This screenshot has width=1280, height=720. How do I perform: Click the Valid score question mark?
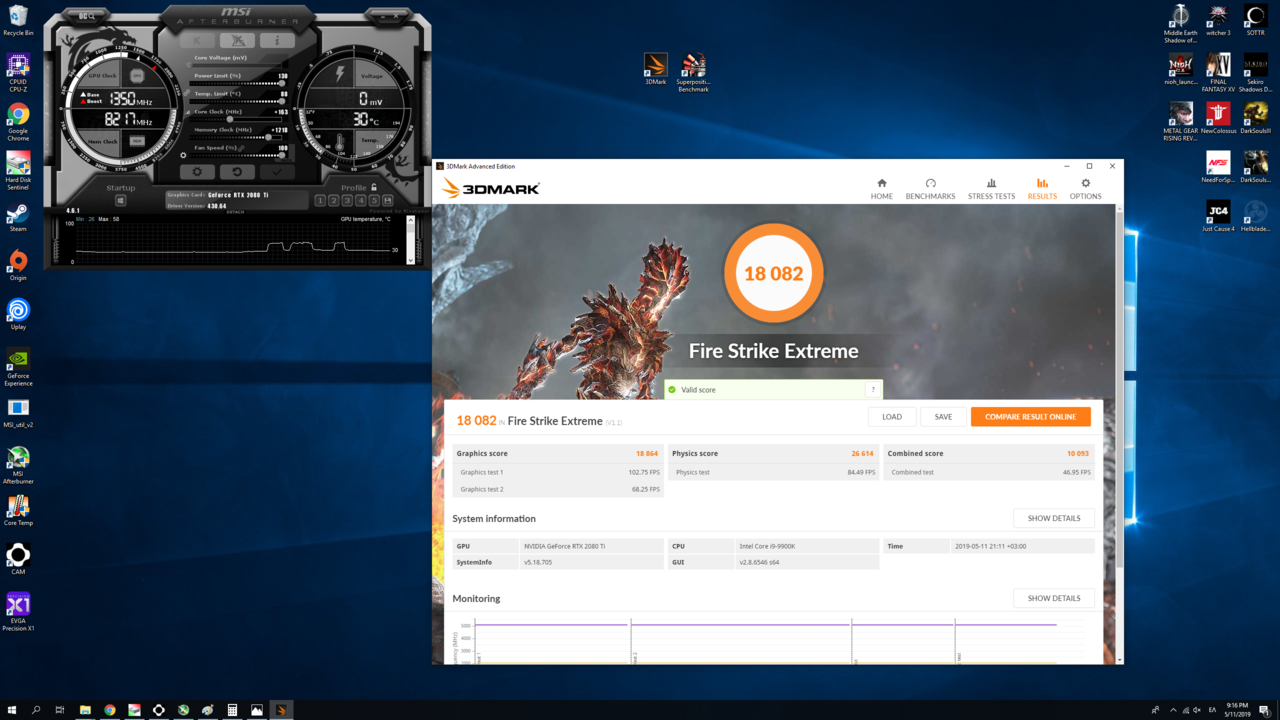[x=873, y=390]
